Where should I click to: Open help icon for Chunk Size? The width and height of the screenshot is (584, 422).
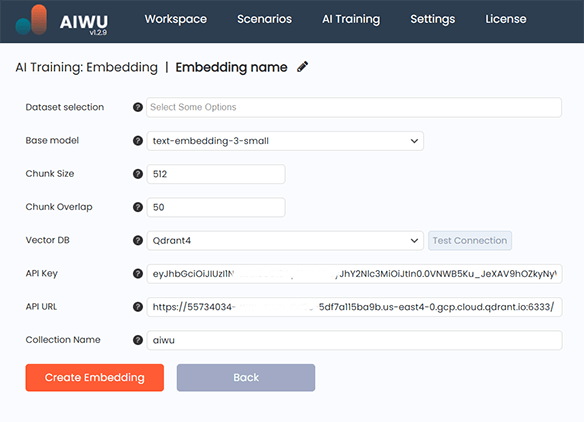[138, 174]
